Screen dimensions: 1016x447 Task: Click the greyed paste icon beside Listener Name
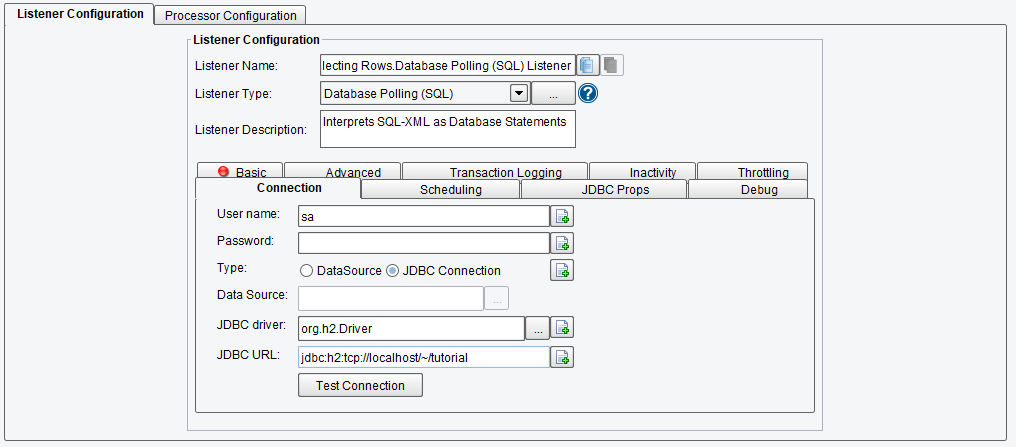click(612, 65)
